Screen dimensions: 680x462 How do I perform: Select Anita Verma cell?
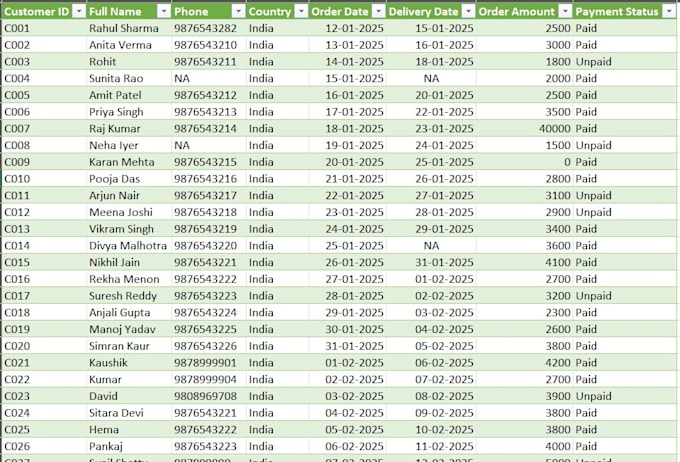click(x=129, y=45)
